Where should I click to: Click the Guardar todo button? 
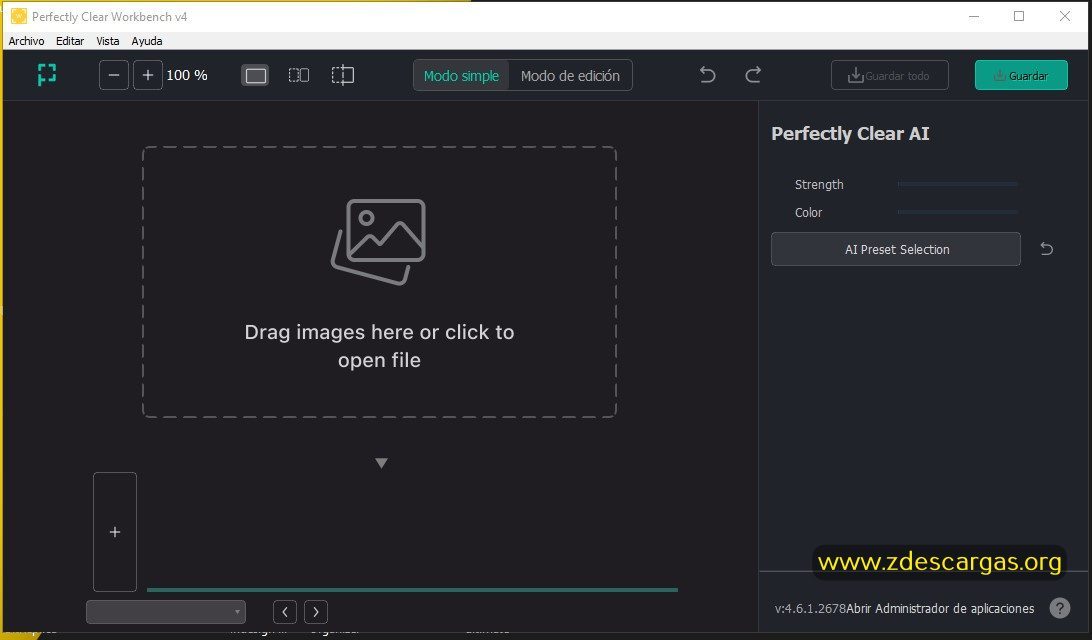[889, 75]
